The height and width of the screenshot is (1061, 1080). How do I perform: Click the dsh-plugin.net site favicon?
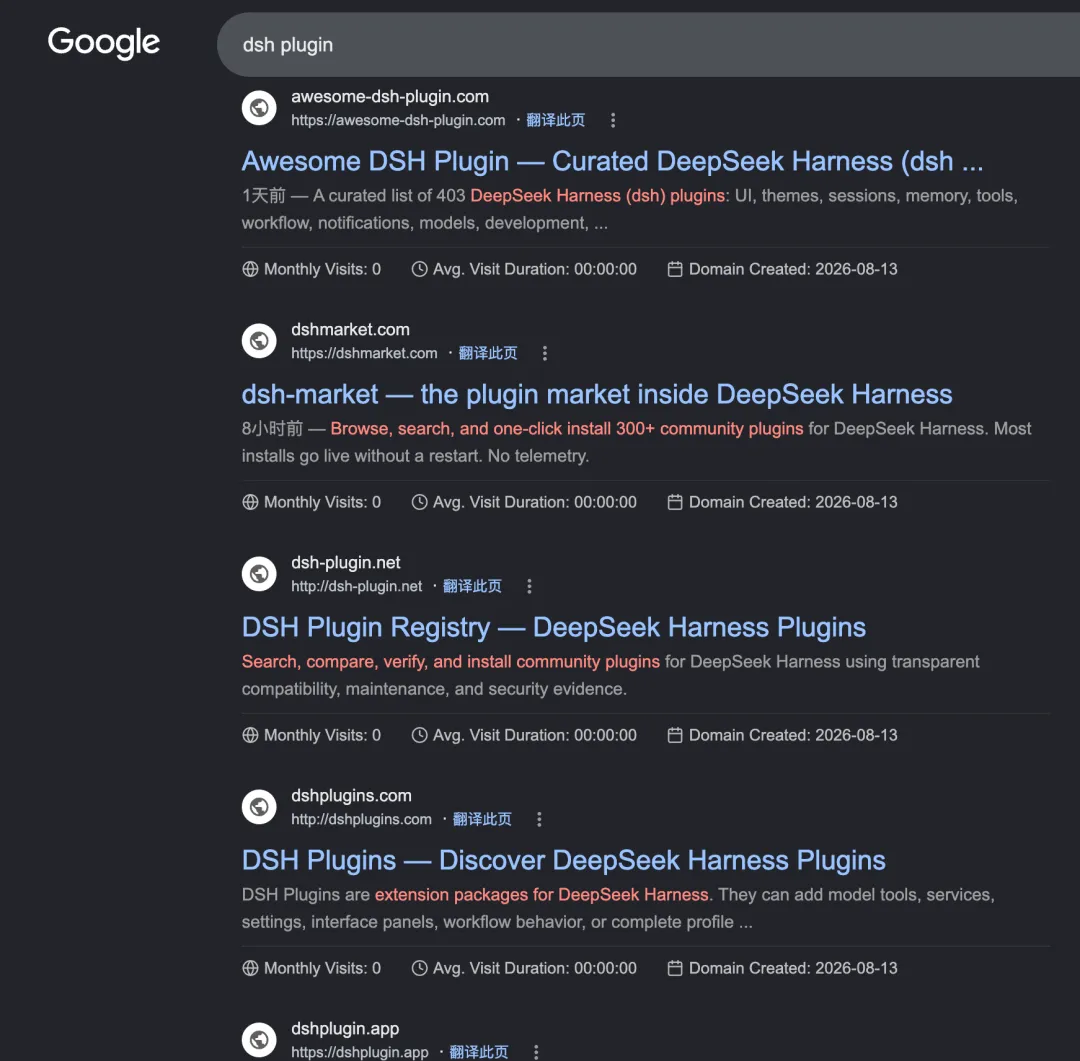[259, 574]
